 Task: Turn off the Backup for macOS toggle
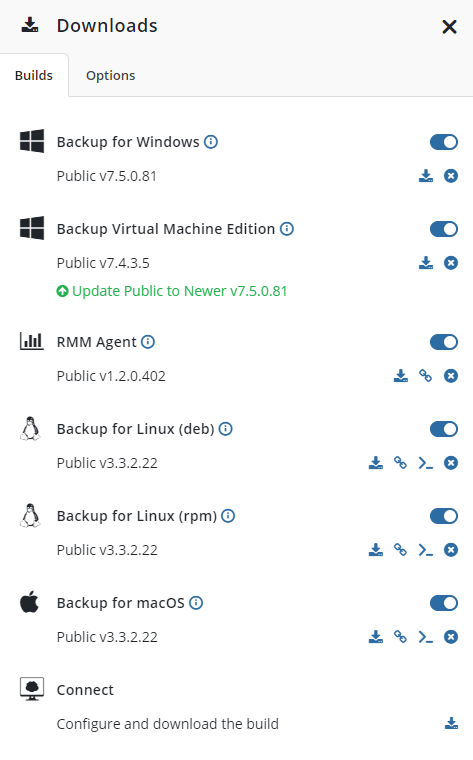click(x=443, y=603)
